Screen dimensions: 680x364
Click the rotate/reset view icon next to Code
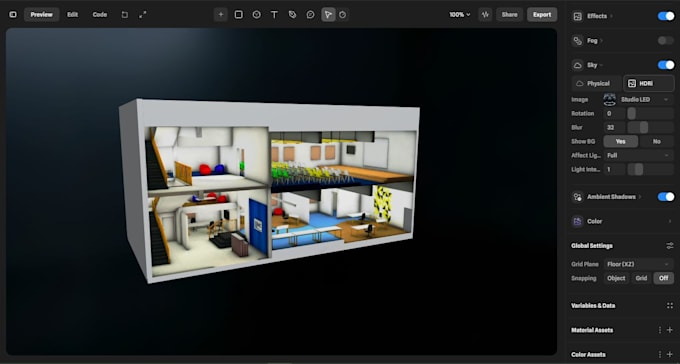[x=124, y=14]
